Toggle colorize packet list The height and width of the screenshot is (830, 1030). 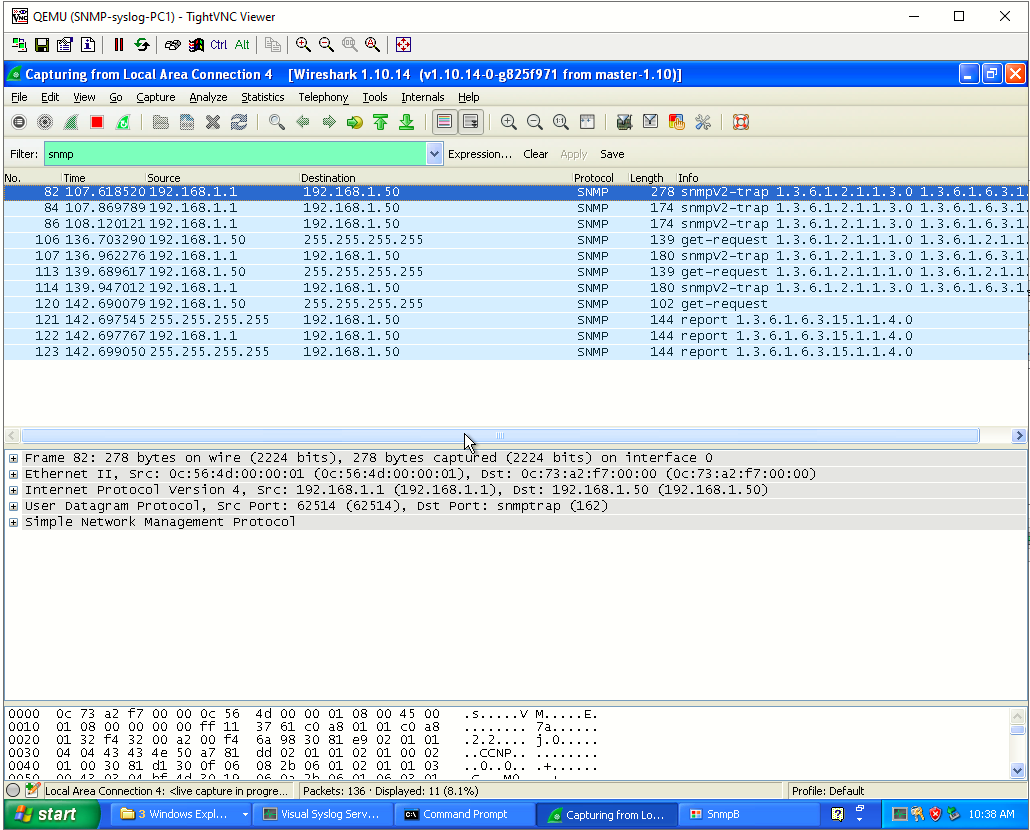[x=445, y=122]
